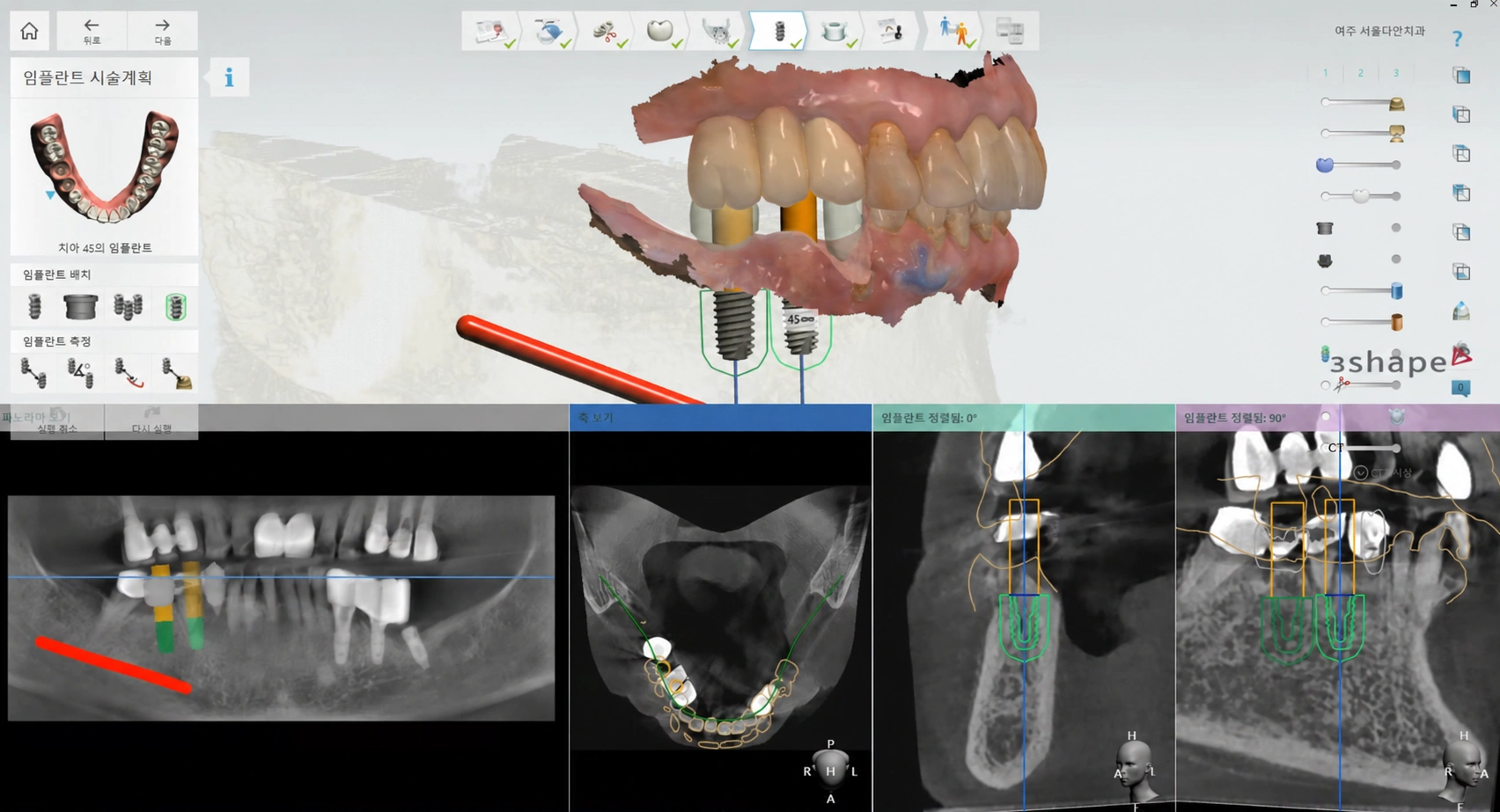The height and width of the screenshot is (812, 1500).
Task: Switch to first view cube orientation
Action: point(1461,76)
